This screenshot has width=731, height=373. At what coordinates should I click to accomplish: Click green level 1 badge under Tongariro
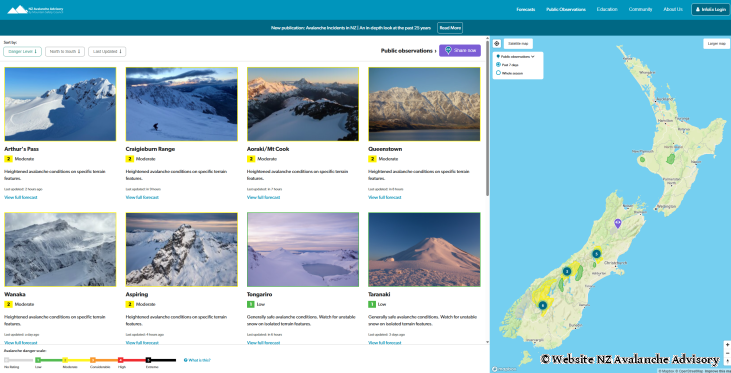pos(251,304)
